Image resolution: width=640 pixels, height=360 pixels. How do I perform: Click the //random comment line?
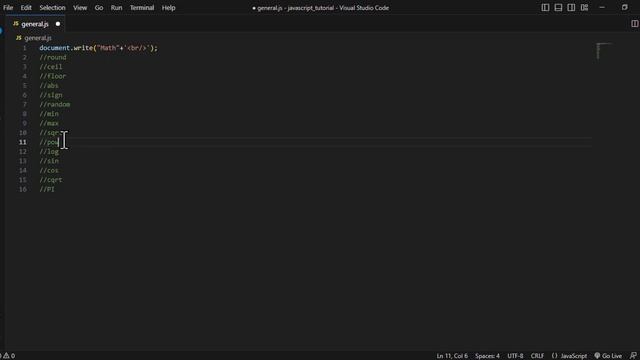coord(55,104)
